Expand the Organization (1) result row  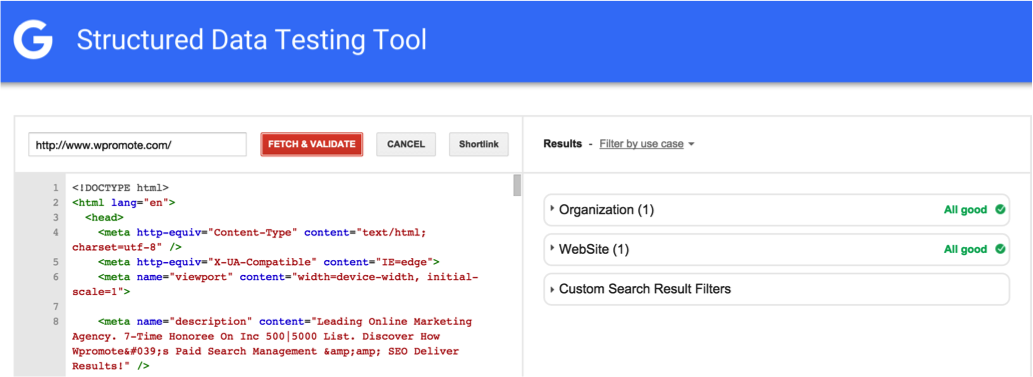click(x=776, y=210)
